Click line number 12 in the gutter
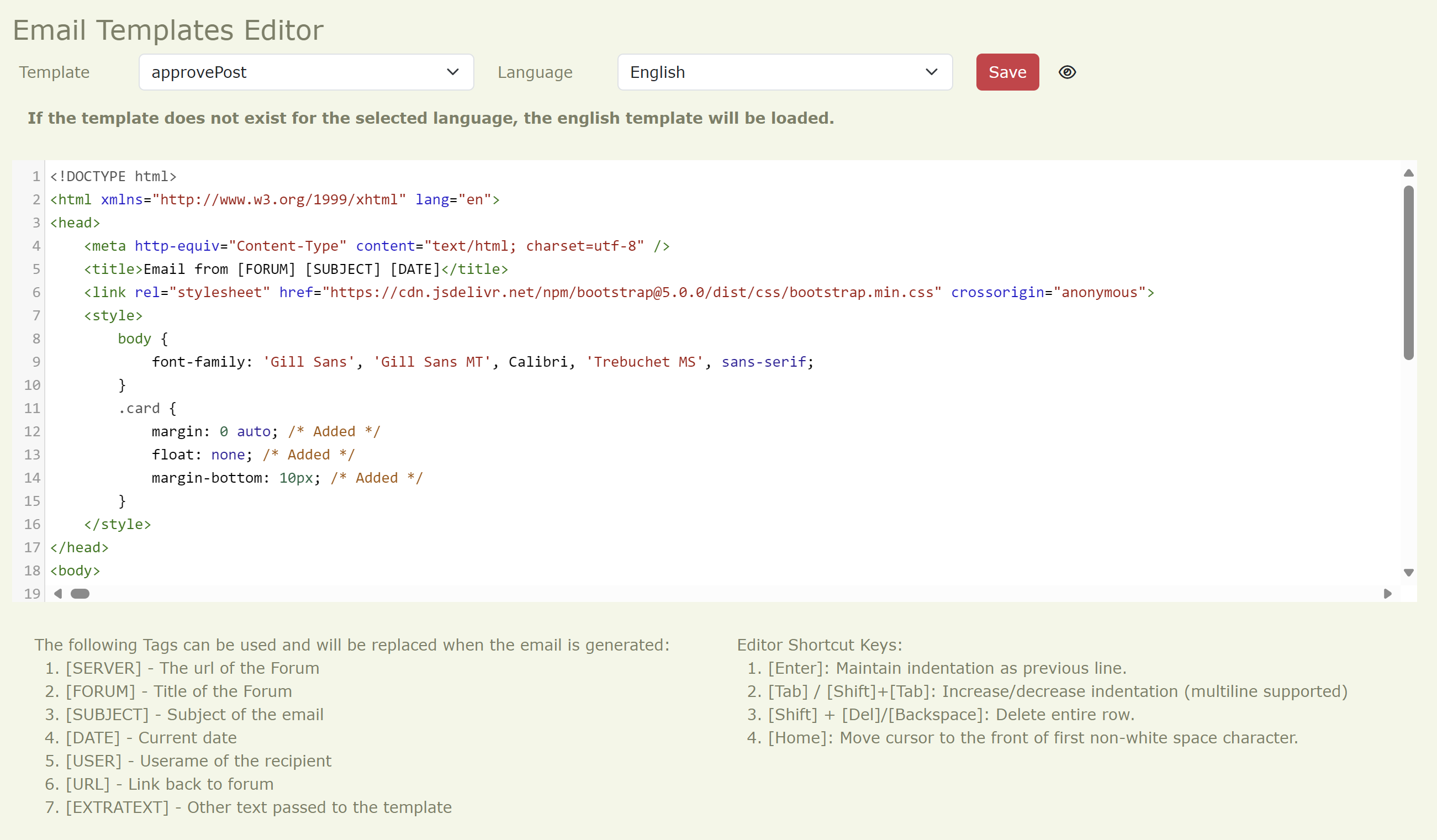The height and width of the screenshot is (840, 1437). [32, 432]
